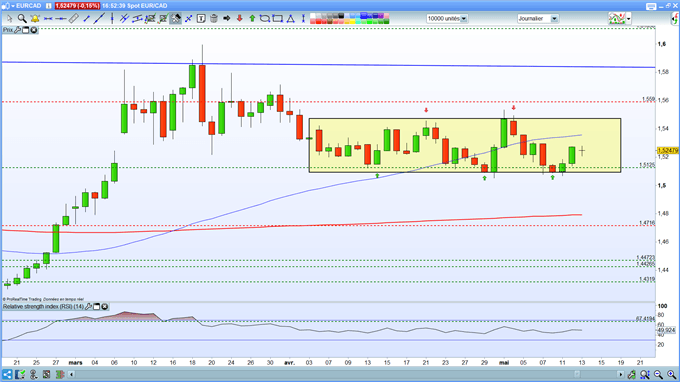
Task: Click the zoom out magnifier at bottom right
Action: (658, 375)
